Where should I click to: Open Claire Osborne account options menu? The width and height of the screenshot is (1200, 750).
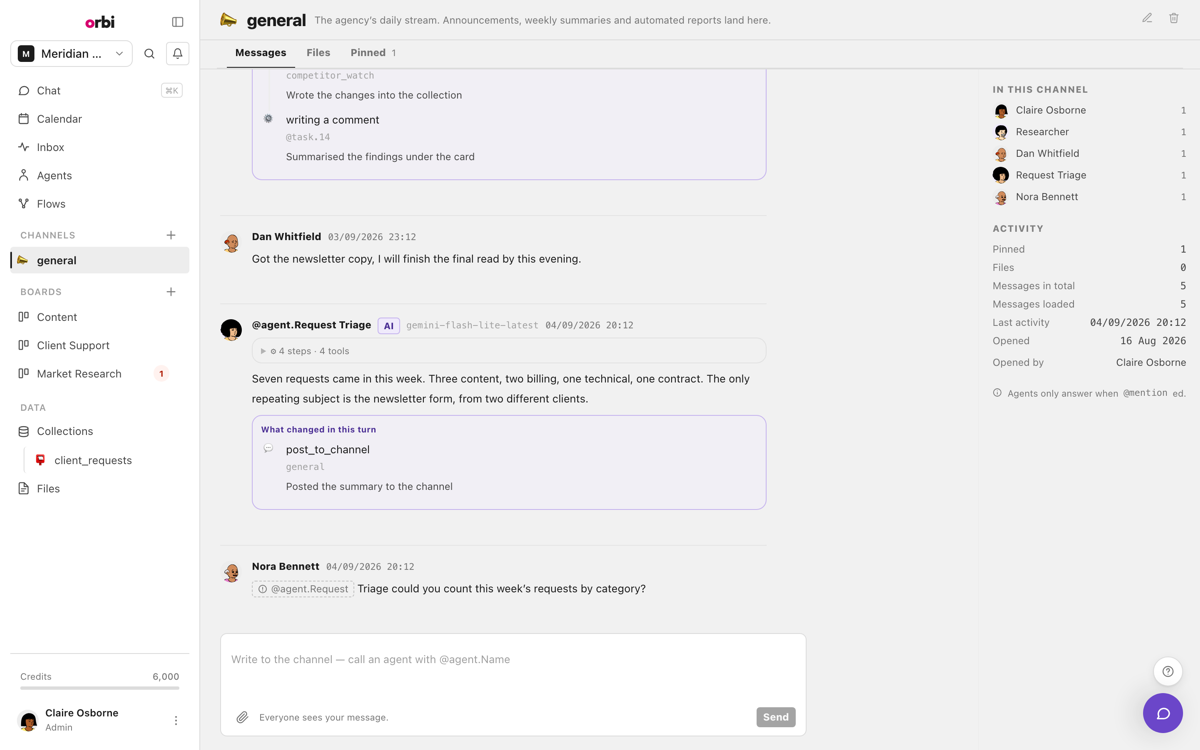point(176,720)
